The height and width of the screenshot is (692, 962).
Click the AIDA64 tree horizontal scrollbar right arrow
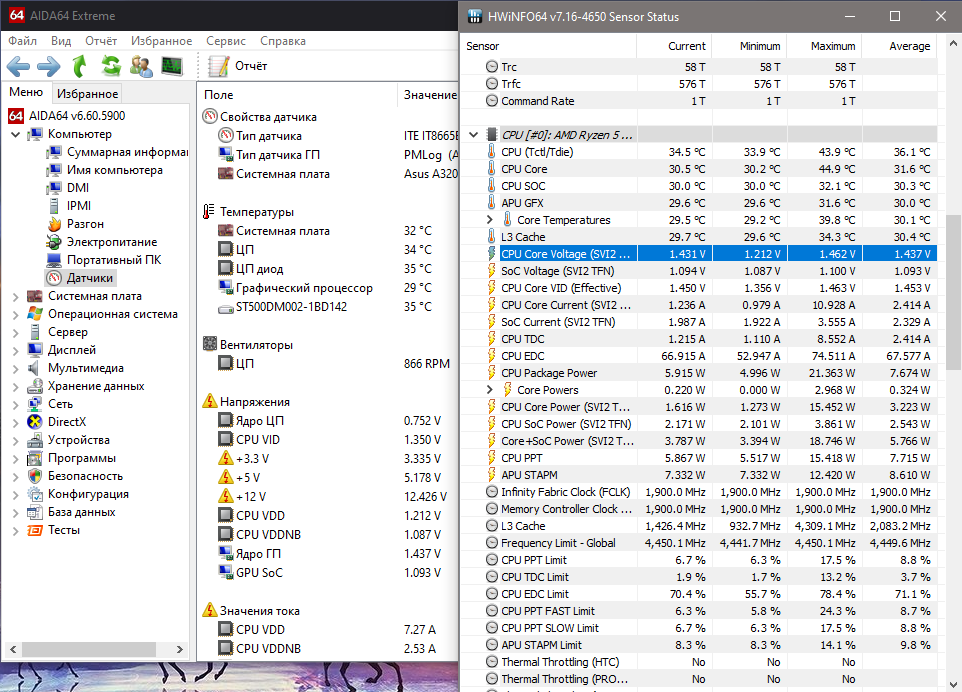pos(179,648)
